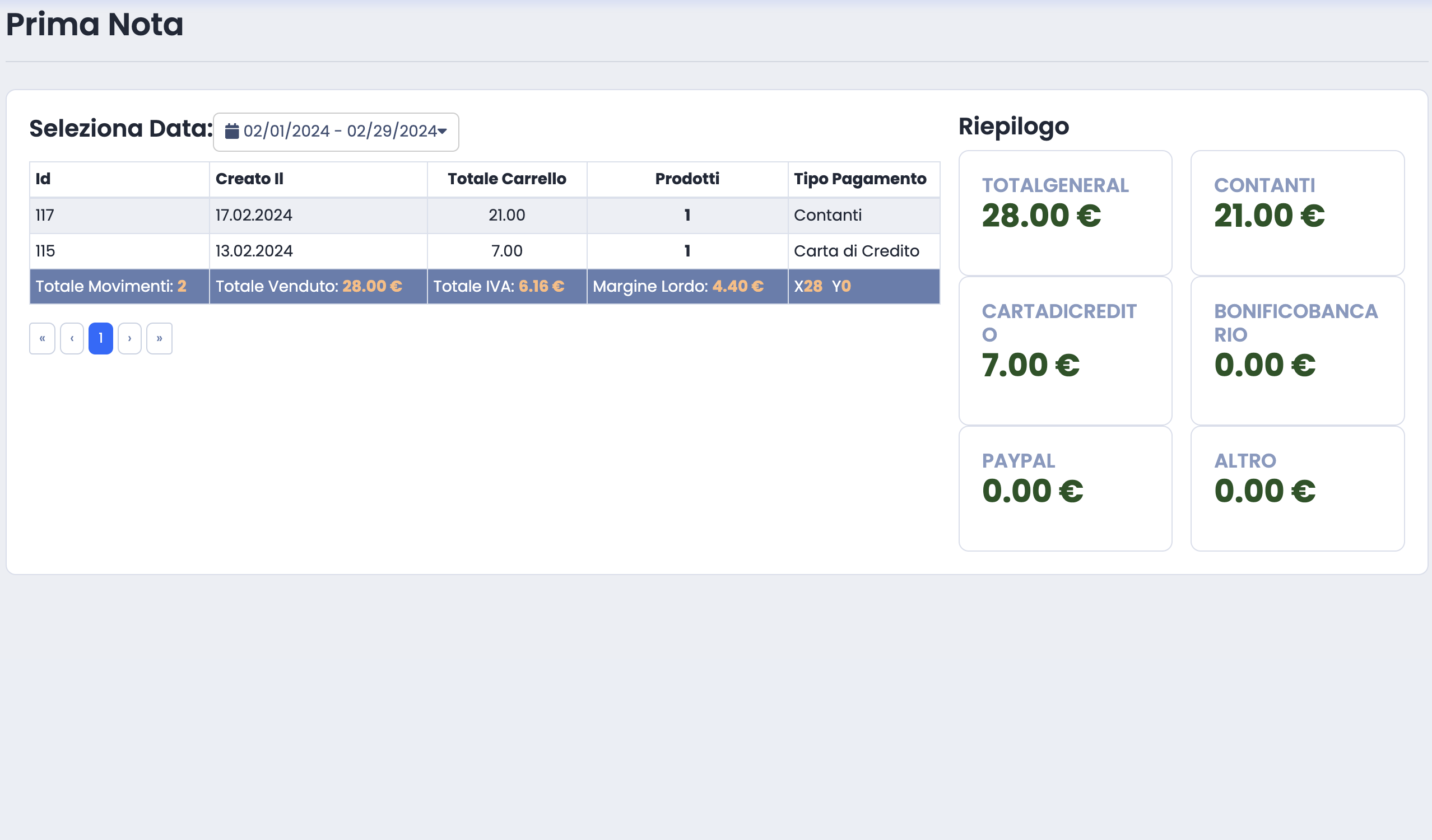1432x840 pixels.
Task: Click the 7.00 cart total cell
Action: [x=507, y=251]
